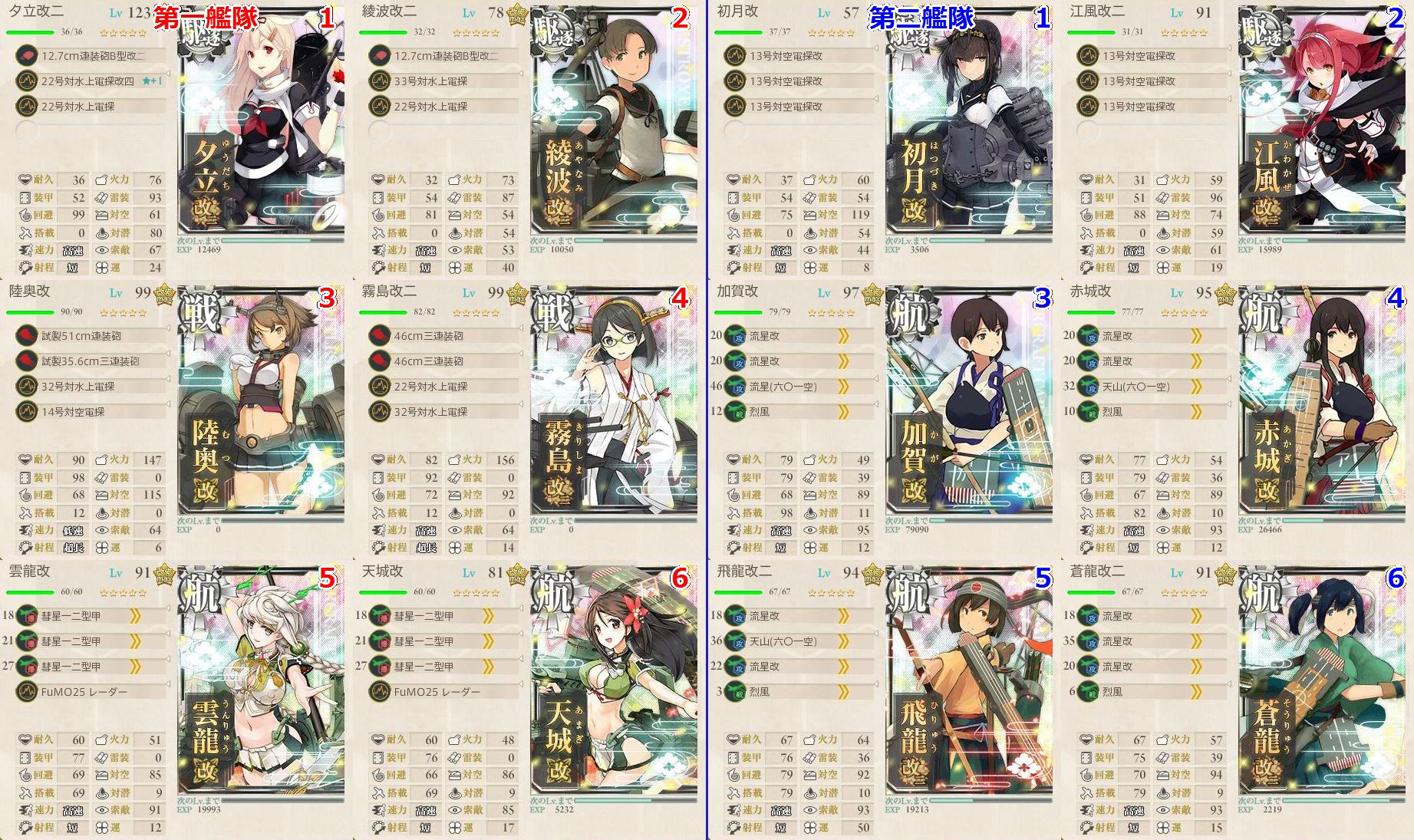1414x840 pixels.
Task: Click proficiency chevron on Kaga's first 流星改
Action: click(843, 336)
